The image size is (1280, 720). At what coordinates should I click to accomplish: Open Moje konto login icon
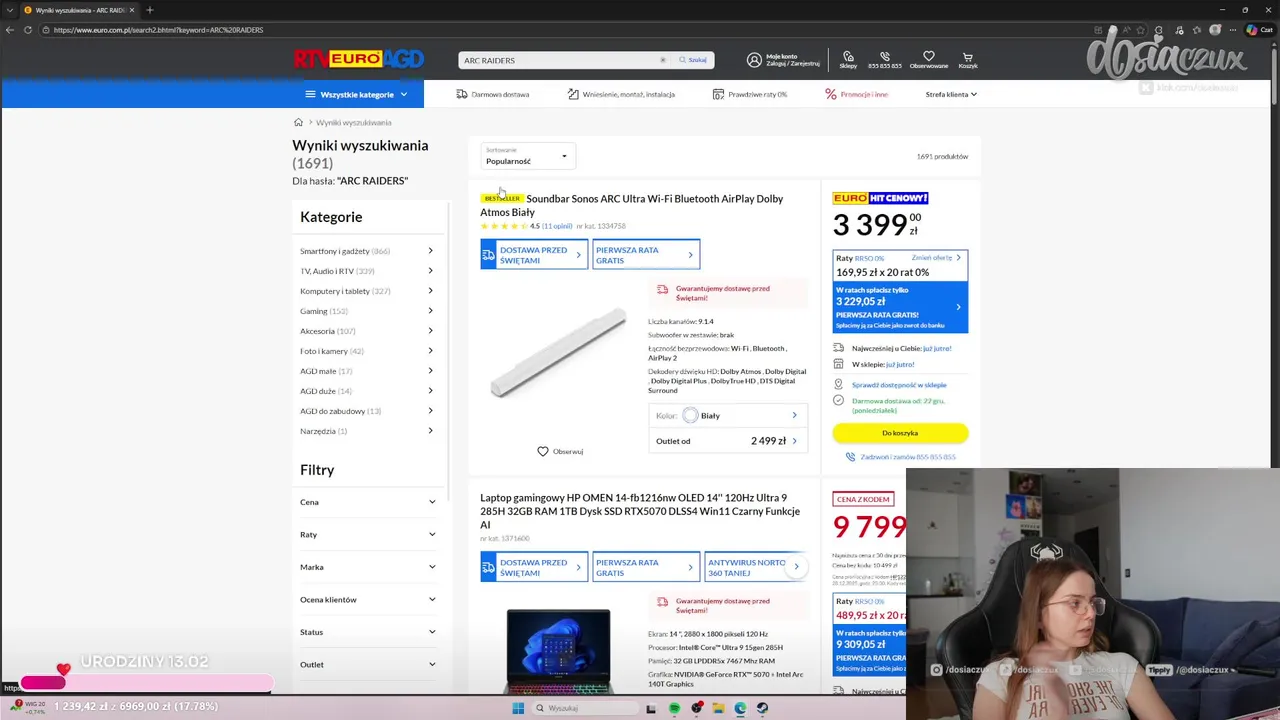[754, 60]
